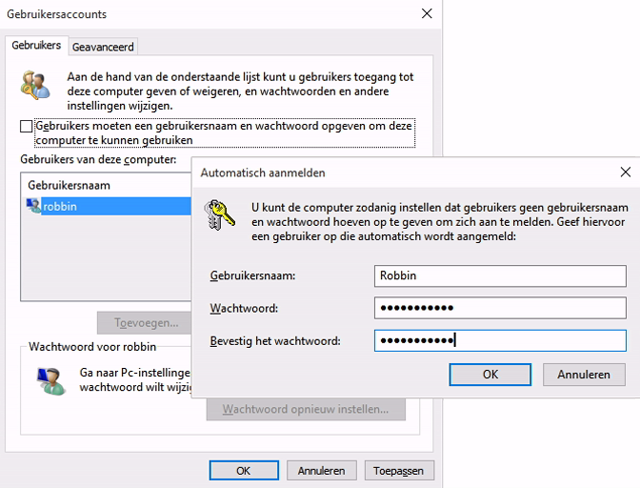Click Annuleren in Gebruikersaccounts window
This screenshot has height=488, width=640.
pyautogui.click(x=321, y=470)
